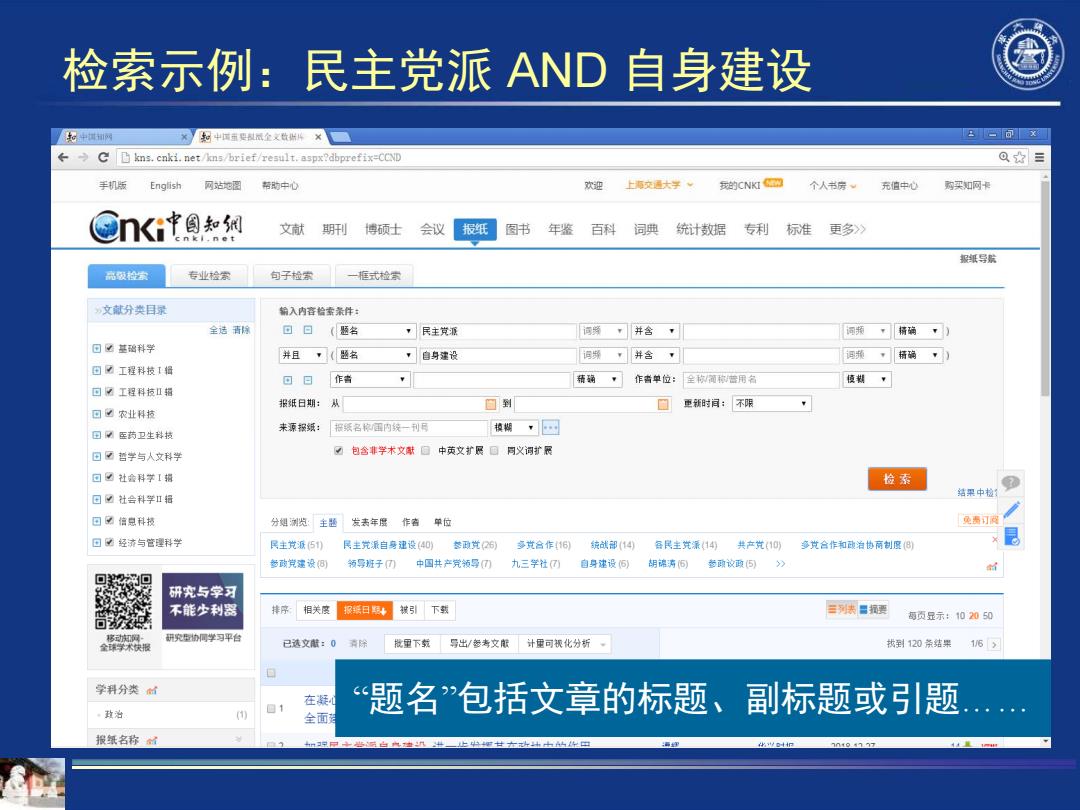Click the blue pencil icon on right sidebar
The image size is (1080, 810).
(1011, 510)
